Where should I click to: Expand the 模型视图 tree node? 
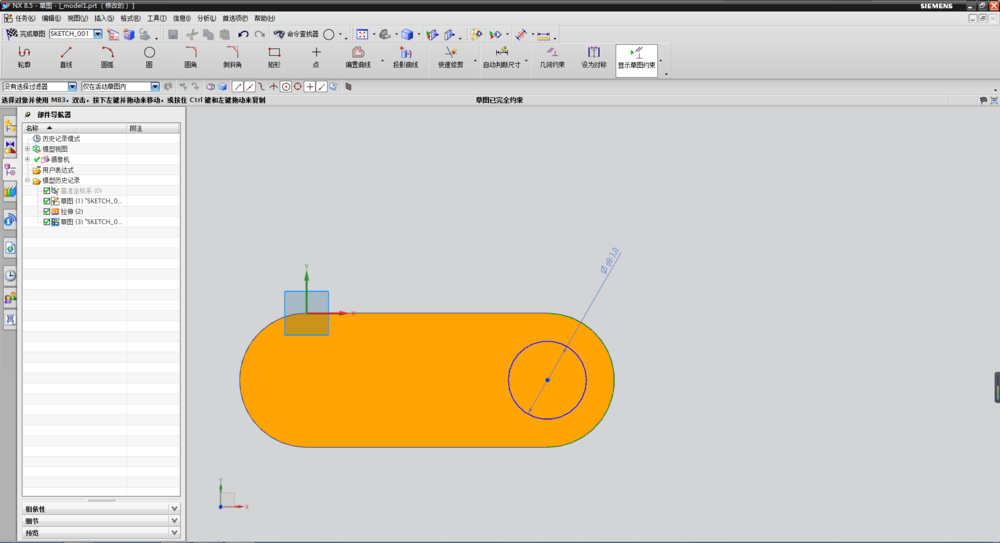28,149
